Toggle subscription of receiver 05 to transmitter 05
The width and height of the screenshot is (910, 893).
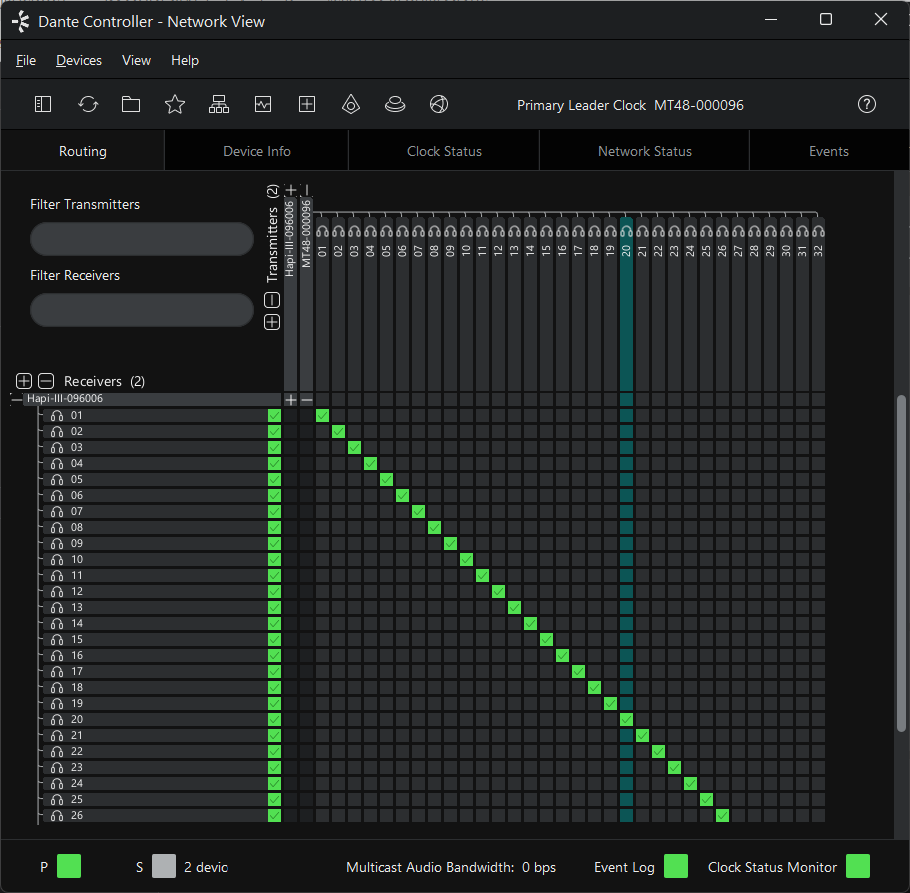pyautogui.click(x=387, y=479)
